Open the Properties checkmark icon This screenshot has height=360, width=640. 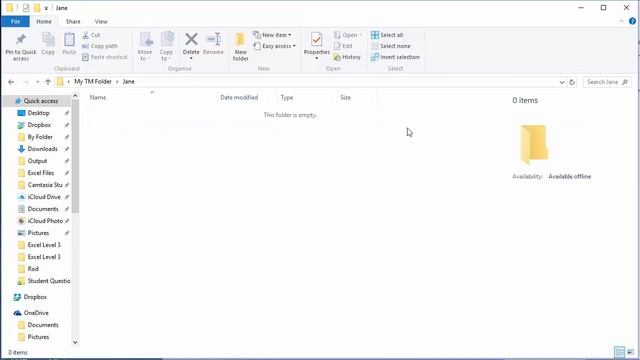coord(316,40)
